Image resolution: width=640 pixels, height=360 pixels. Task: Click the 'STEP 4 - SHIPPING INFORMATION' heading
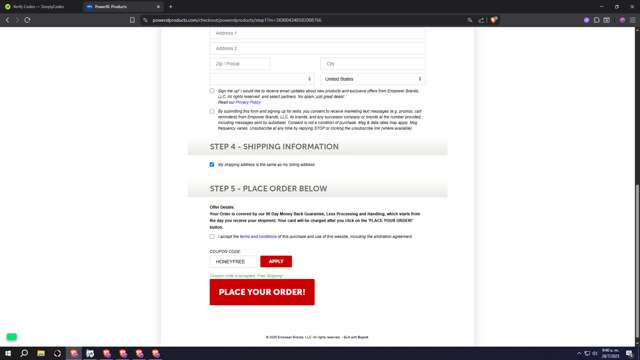click(274, 147)
